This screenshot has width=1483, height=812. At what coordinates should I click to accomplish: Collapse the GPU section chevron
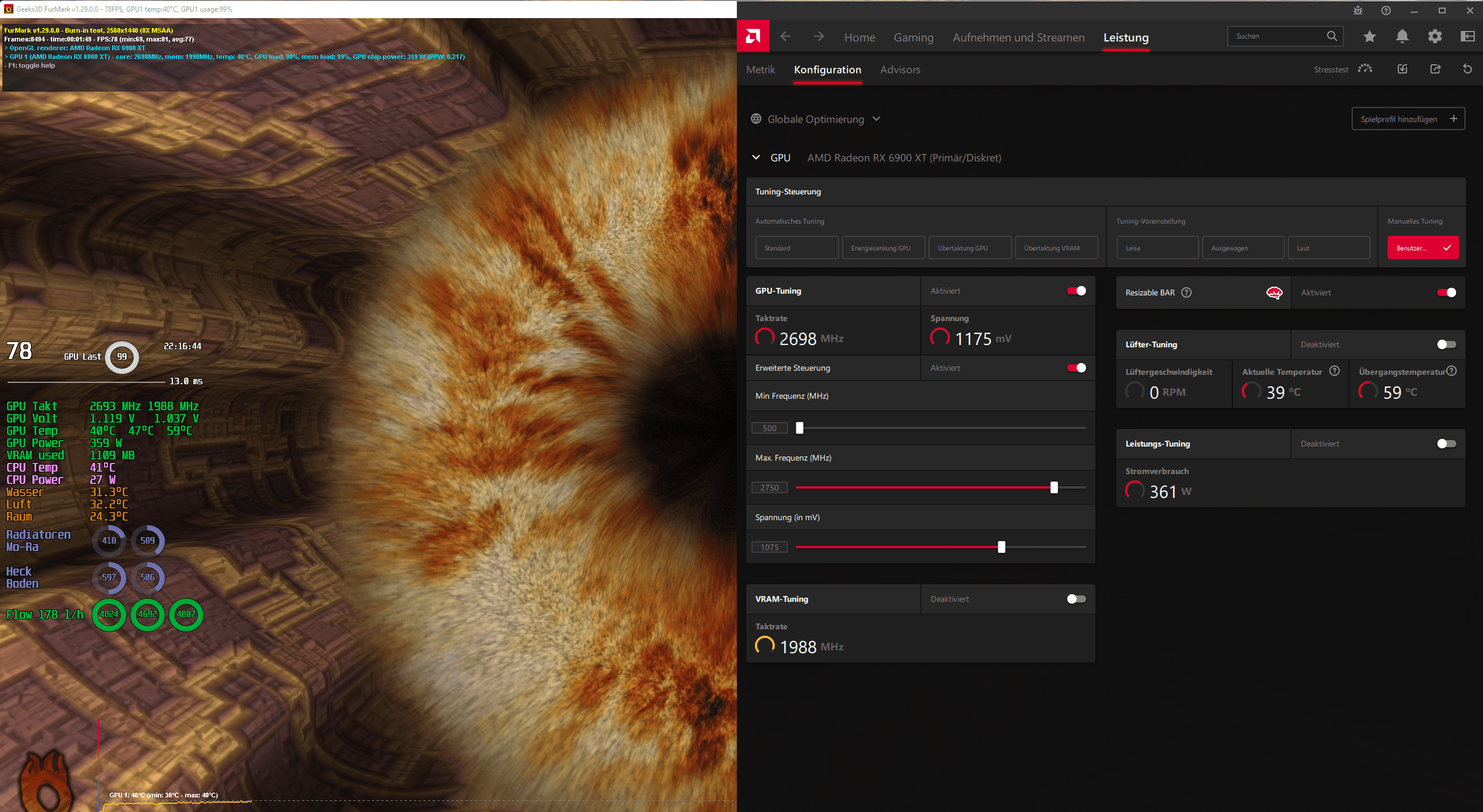(x=756, y=157)
